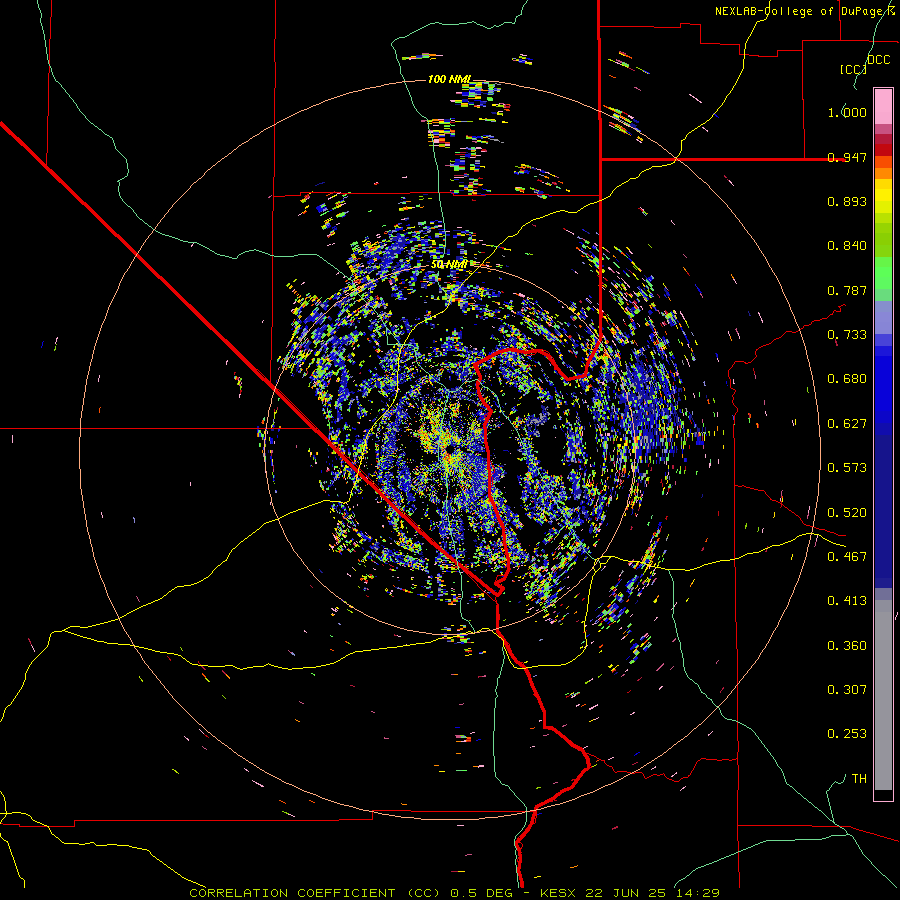Pick the bright green segment of the color scale
This screenshot has width=900, height=900.
(x=883, y=272)
